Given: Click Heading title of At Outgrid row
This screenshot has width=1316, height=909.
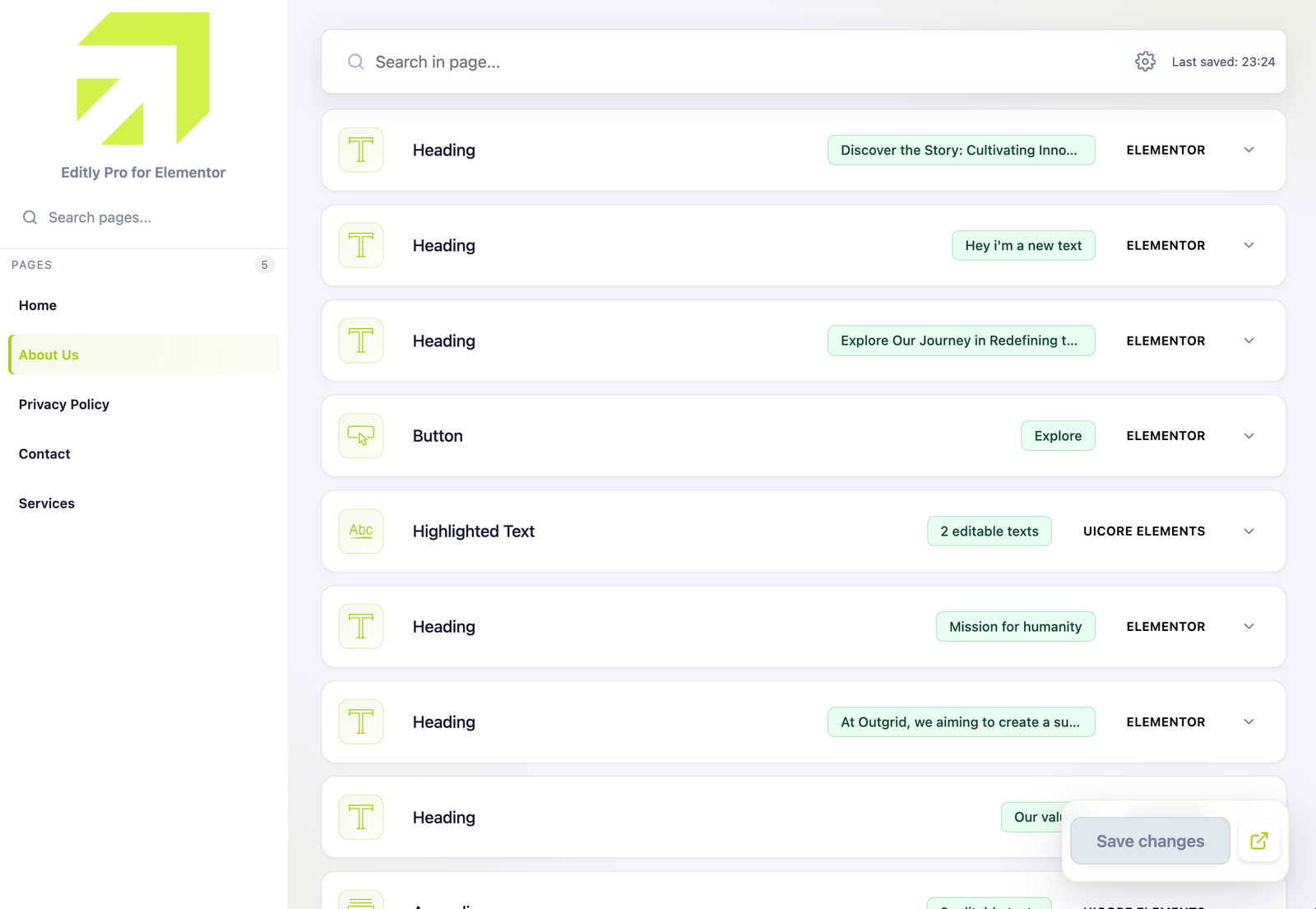Looking at the screenshot, I should (444, 722).
